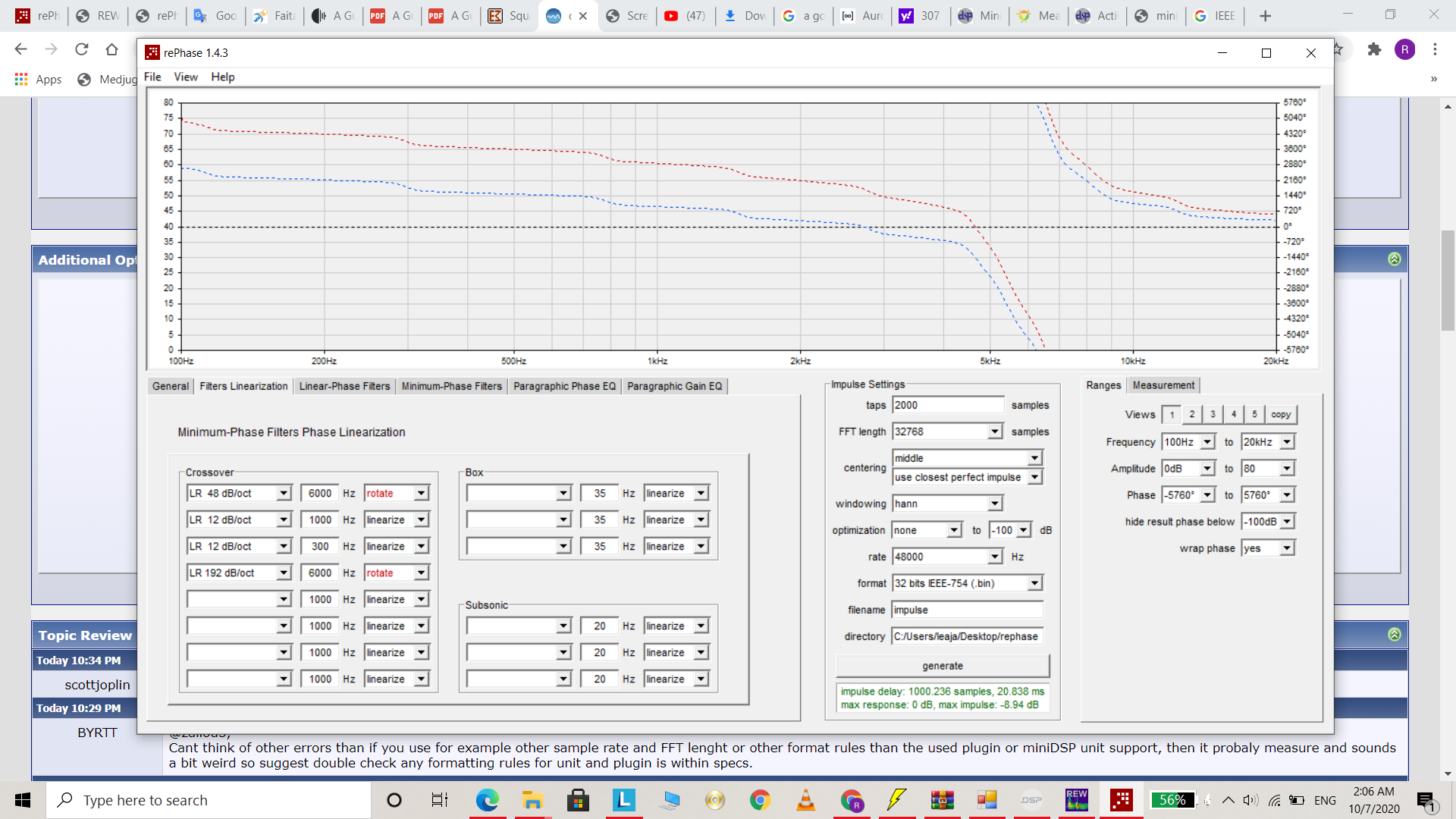The width and height of the screenshot is (1456, 819).
Task: Open Task View icon in taskbar
Action: [x=440, y=800]
